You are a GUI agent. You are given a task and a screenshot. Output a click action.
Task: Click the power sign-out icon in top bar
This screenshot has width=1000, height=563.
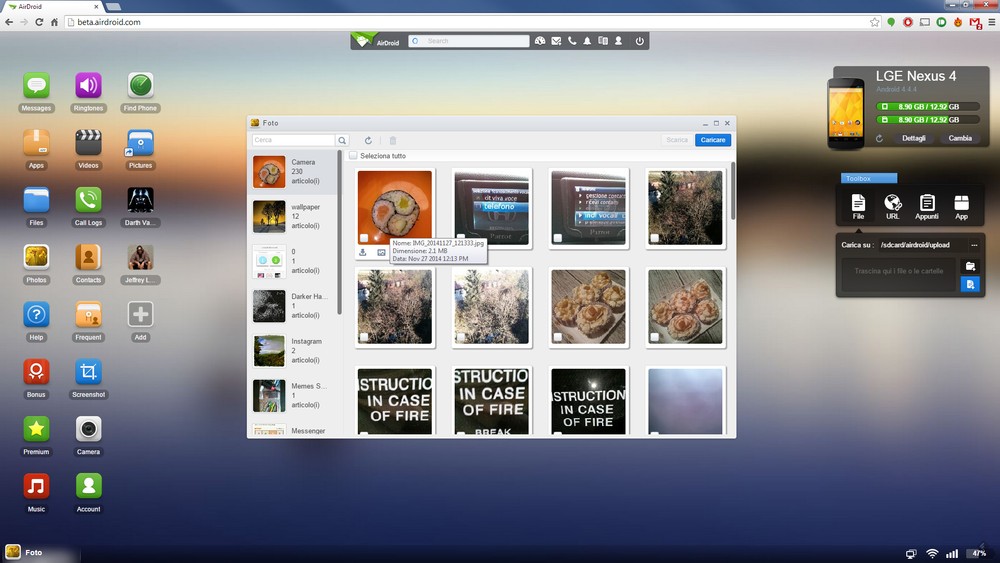pos(640,41)
